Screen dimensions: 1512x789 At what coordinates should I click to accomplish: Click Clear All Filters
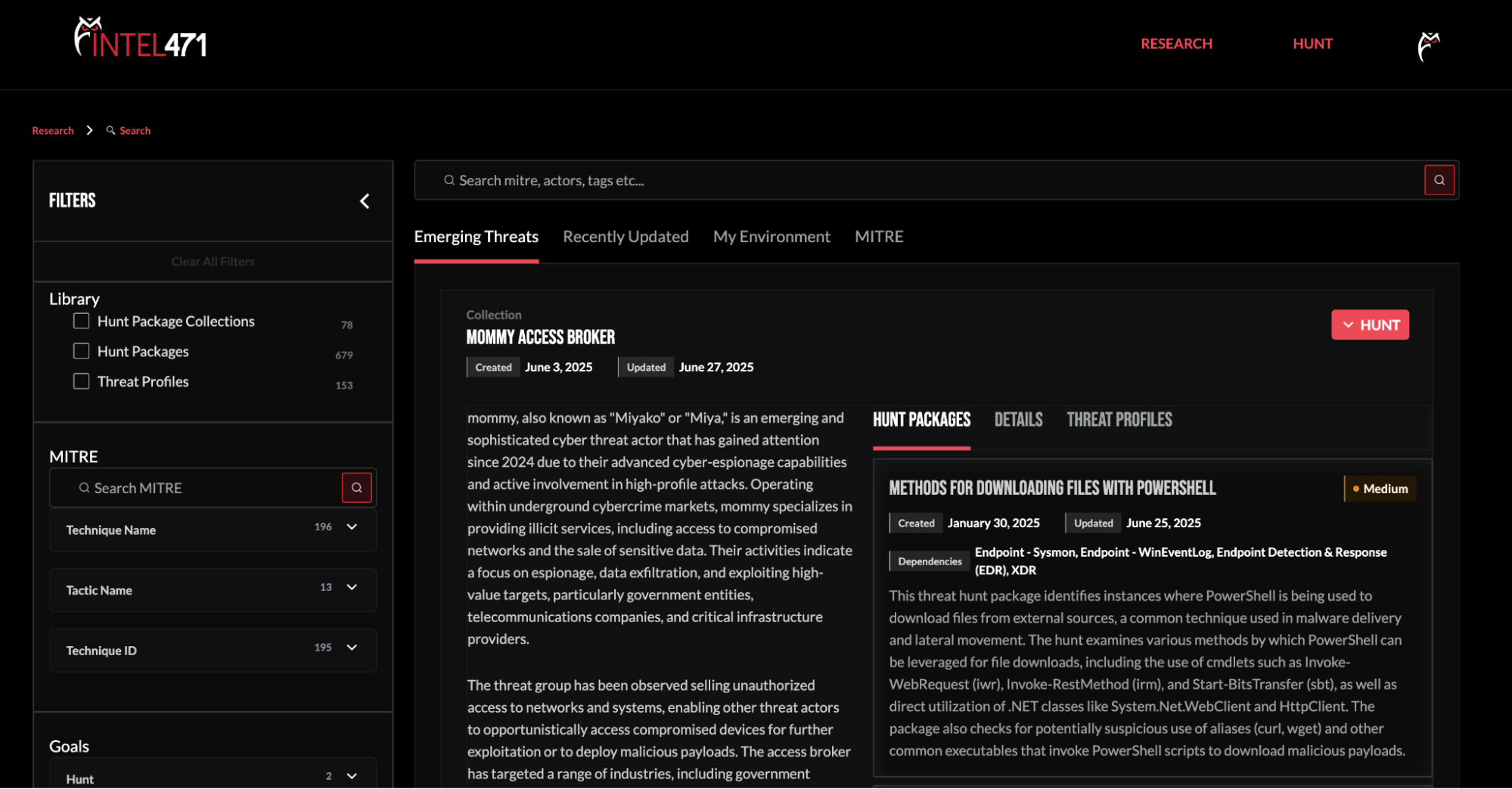(213, 262)
